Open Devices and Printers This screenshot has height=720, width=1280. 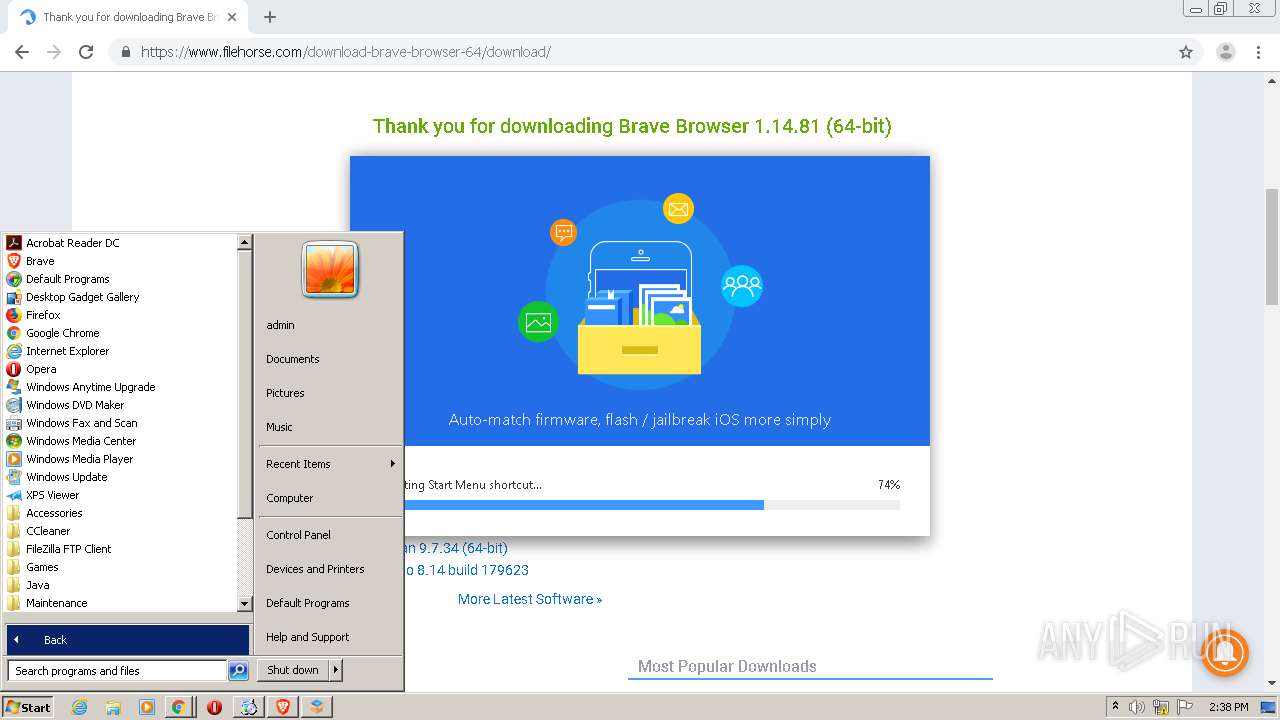315,569
